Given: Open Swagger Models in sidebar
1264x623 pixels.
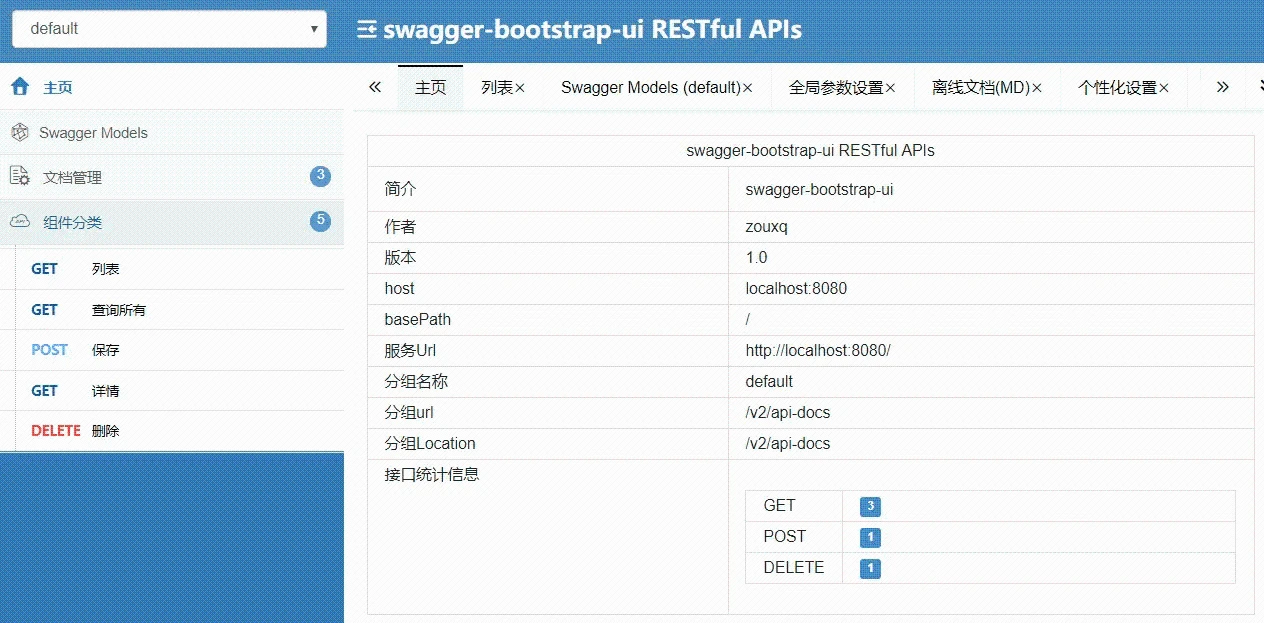Looking at the screenshot, I should click(x=172, y=132).
